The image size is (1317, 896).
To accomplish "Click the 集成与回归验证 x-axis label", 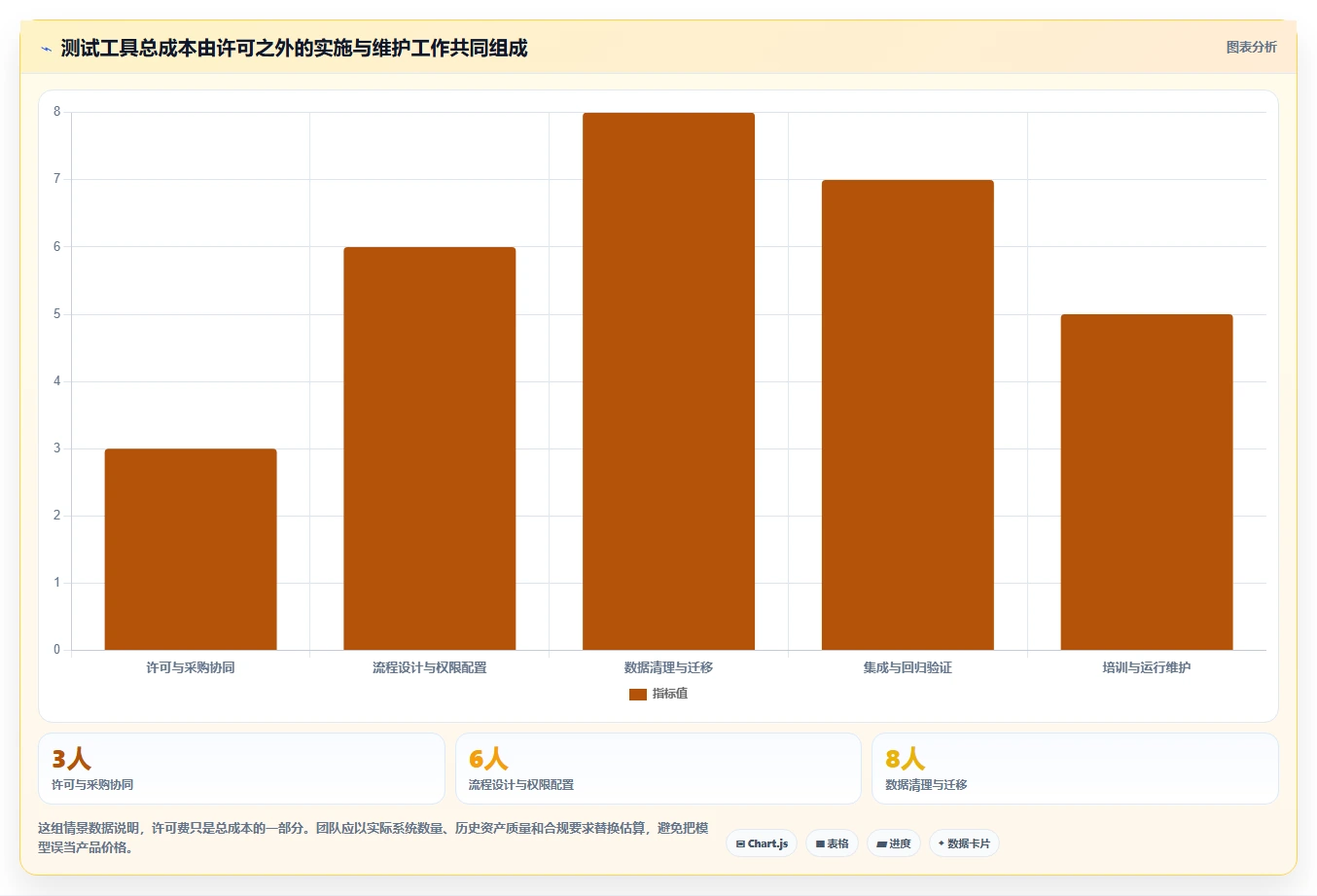I will coord(908,667).
